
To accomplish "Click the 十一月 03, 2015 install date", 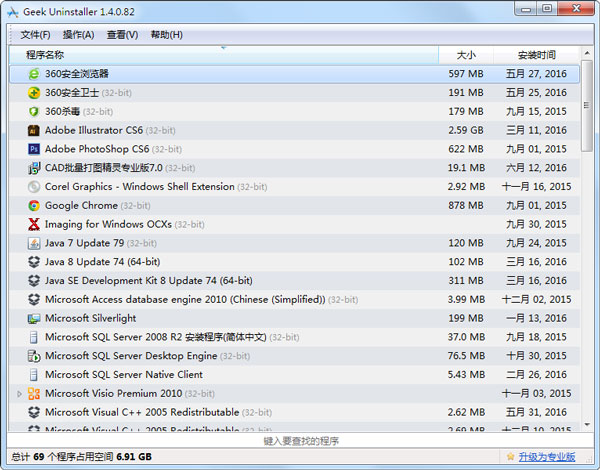I will click(x=536, y=393).
